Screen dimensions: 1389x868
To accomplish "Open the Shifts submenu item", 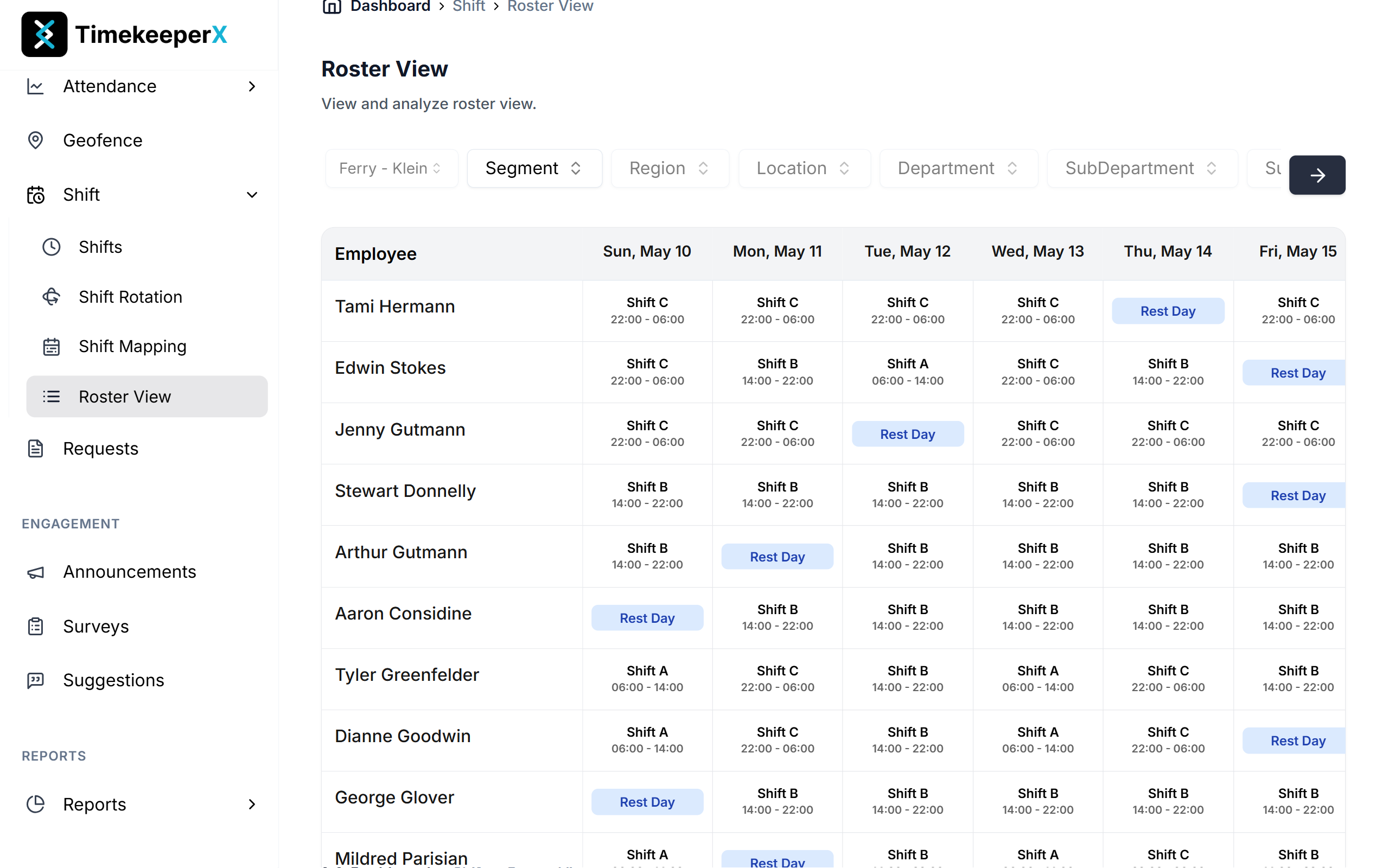I will click(x=147, y=247).
